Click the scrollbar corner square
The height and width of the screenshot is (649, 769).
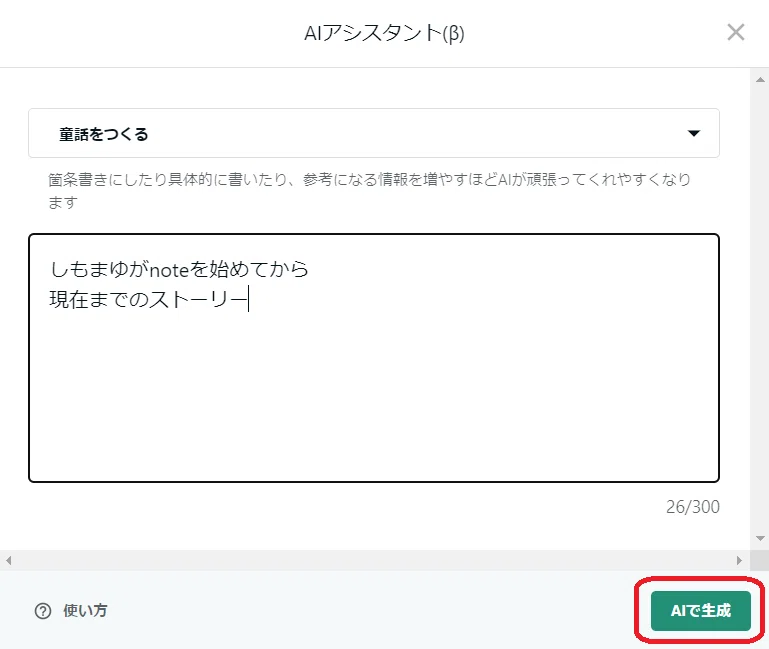[x=760, y=560]
